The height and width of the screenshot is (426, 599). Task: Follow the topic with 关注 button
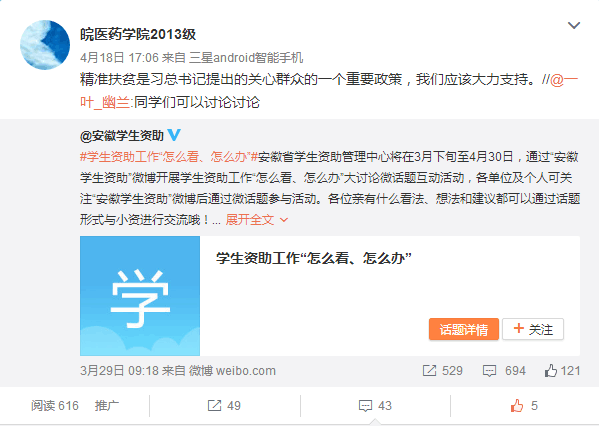pyautogui.click(x=533, y=329)
